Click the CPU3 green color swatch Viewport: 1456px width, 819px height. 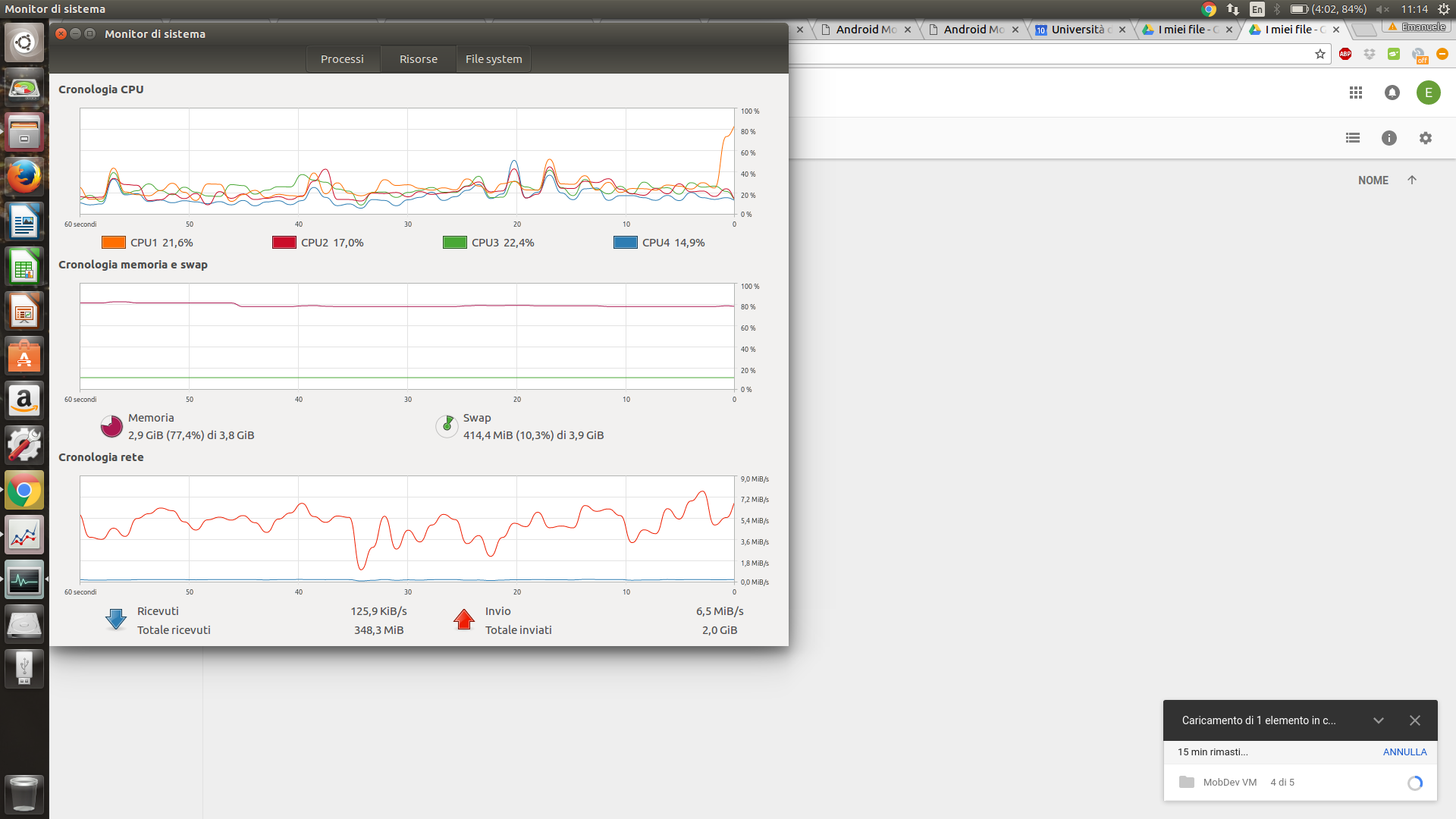[x=455, y=243]
